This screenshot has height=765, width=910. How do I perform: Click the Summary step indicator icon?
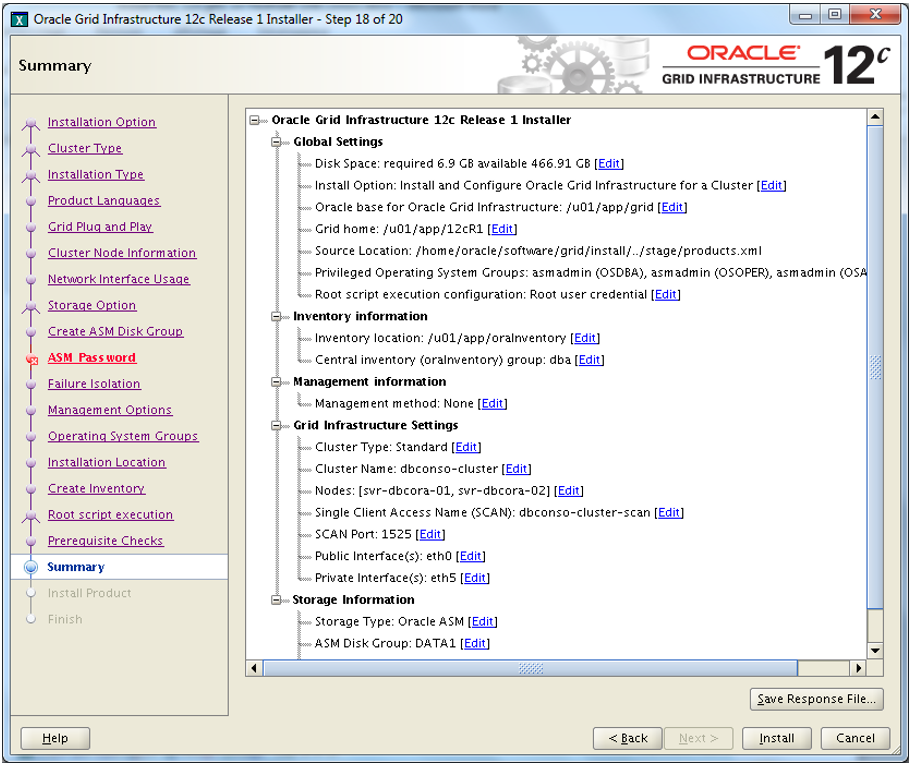click(31, 567)
